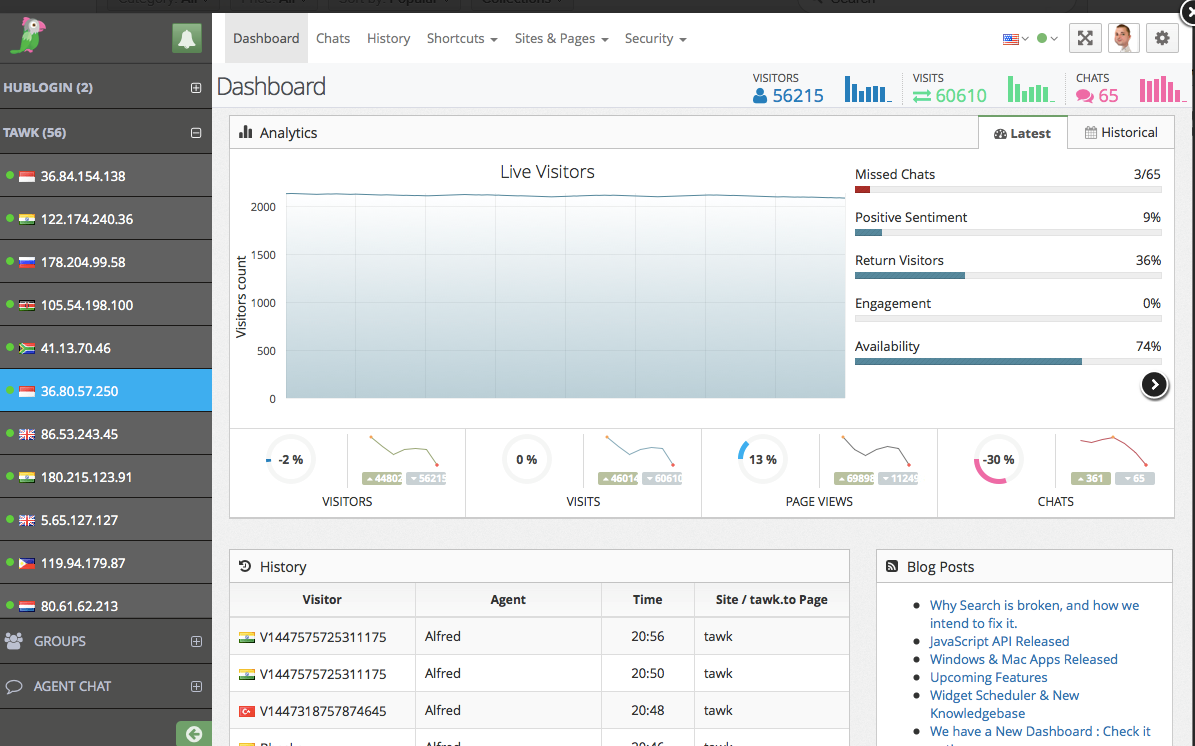The height and width of the screenshot is (746, 1195).
Task: Switch to the Historical tab
Action: [1121, 133]
